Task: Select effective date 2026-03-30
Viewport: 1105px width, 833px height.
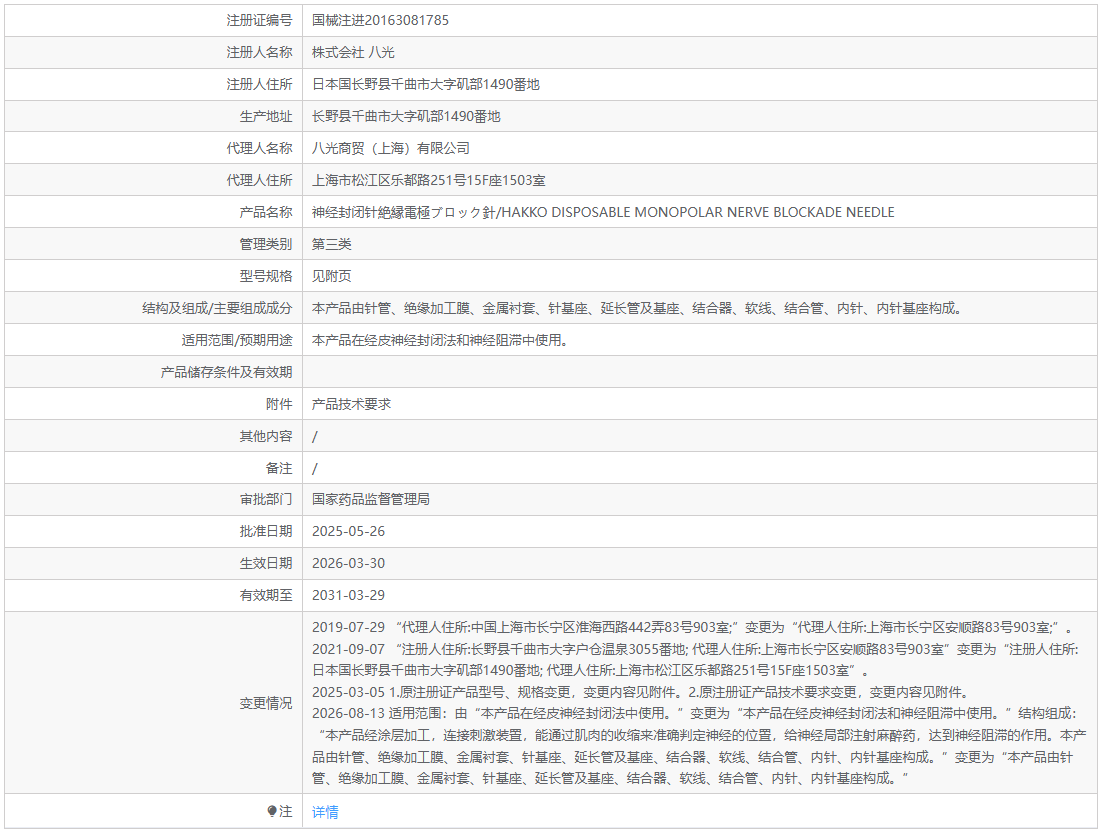Action: [348, 563]
